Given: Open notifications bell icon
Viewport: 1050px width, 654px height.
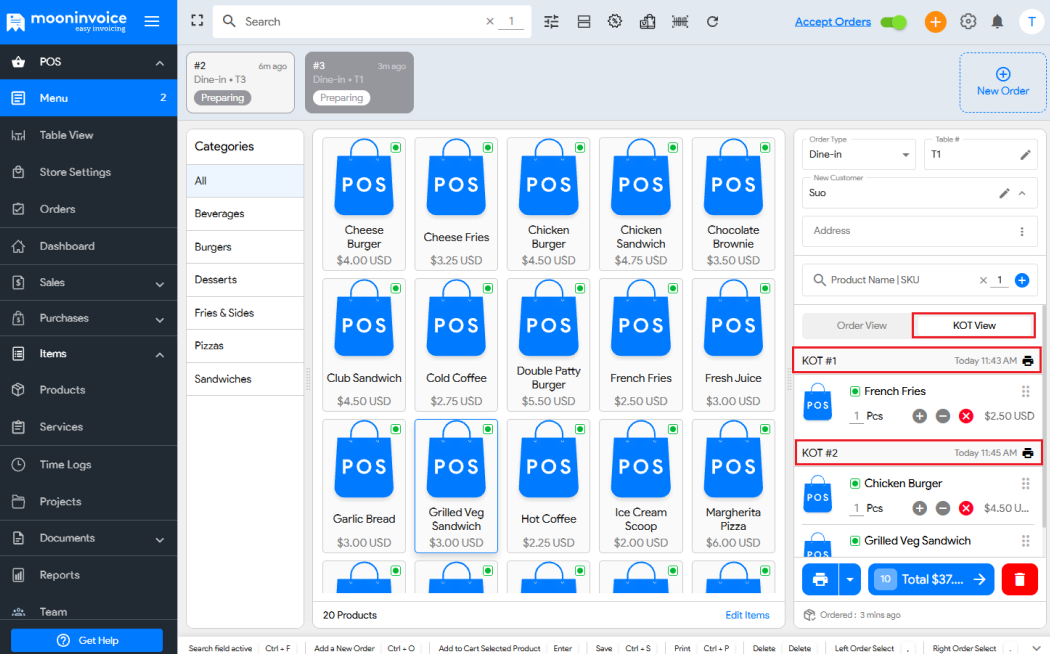Looking at the screenshot, I should point(997,21).
